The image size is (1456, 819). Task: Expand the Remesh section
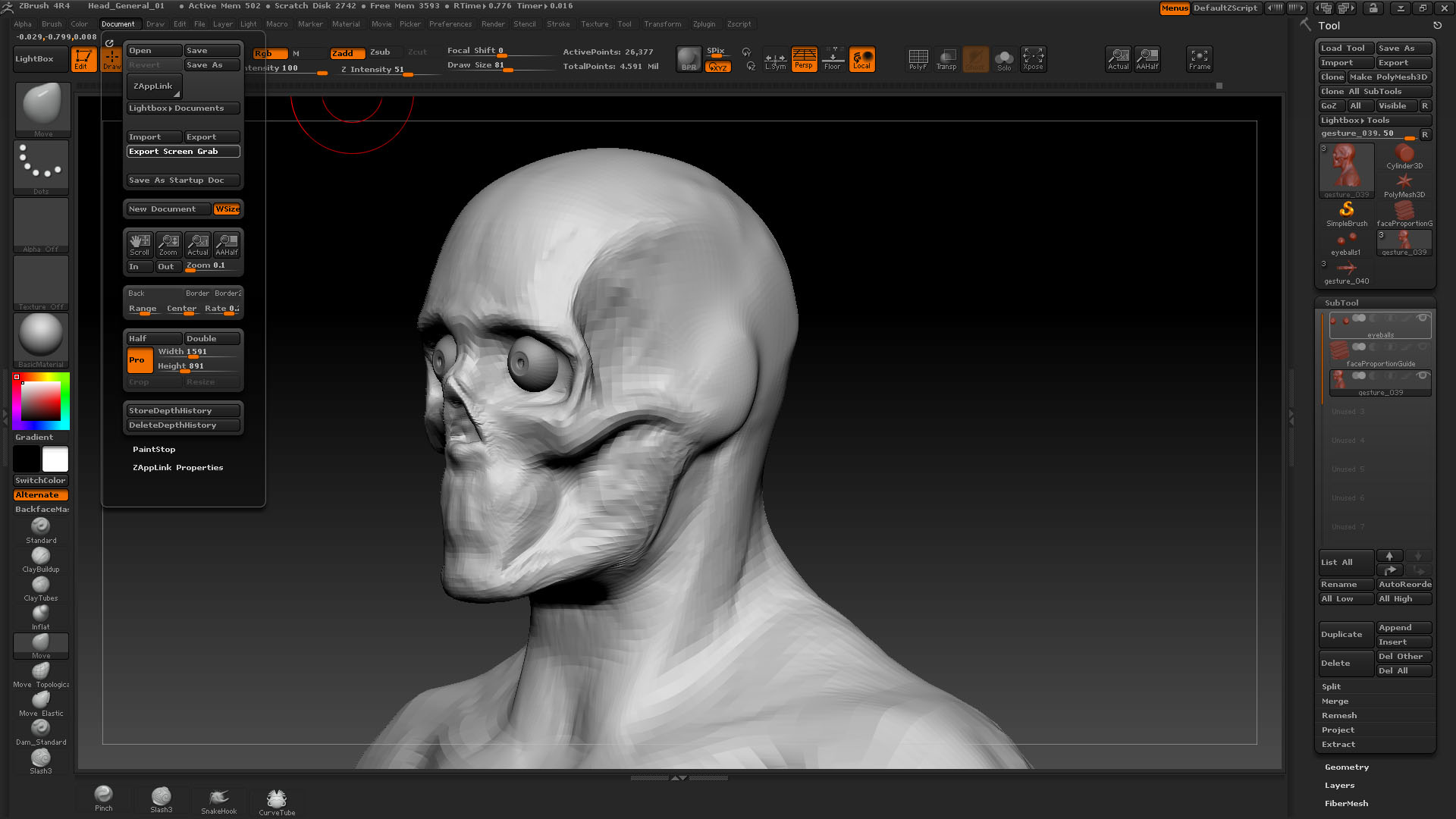[x=1339, y=716]
